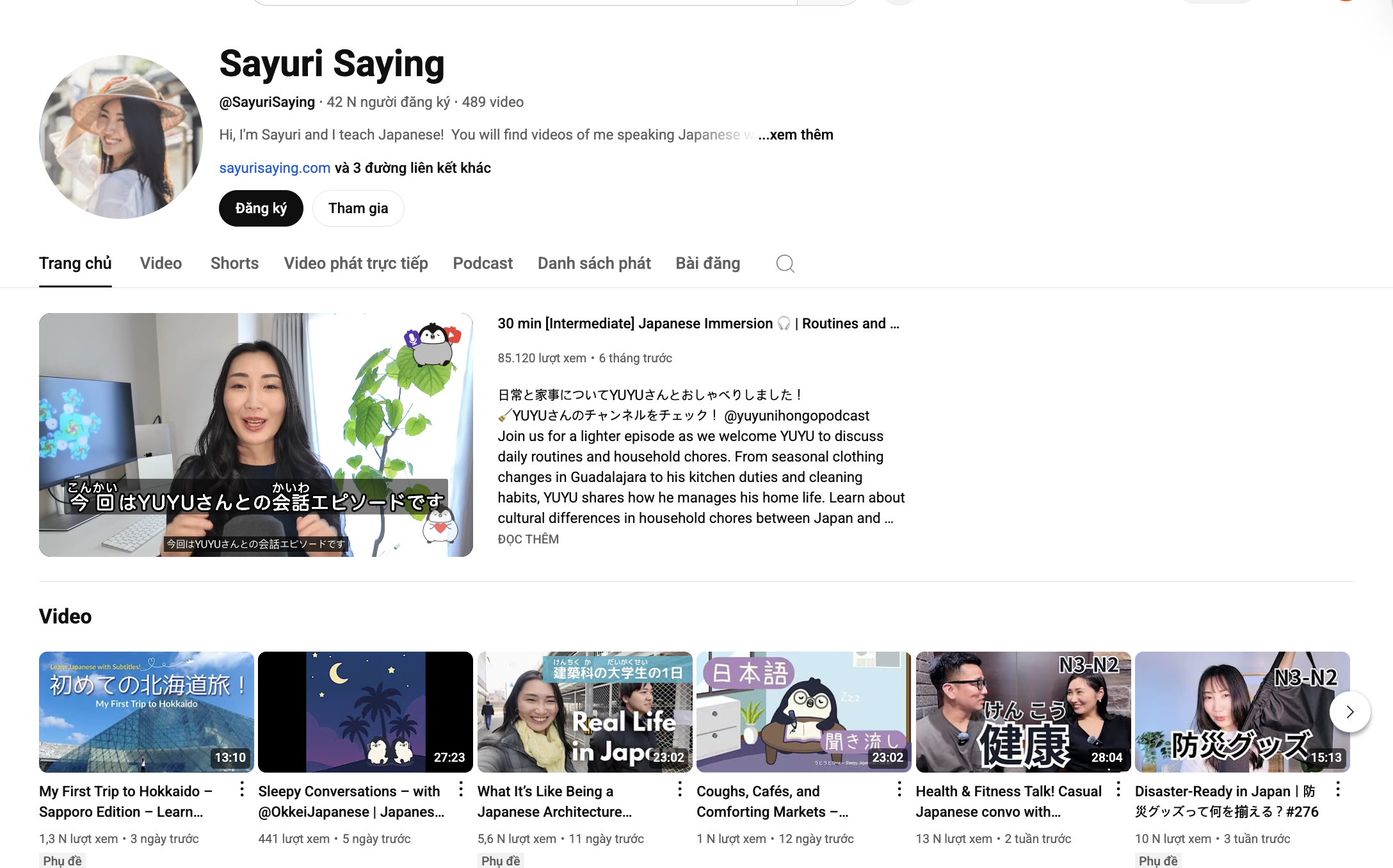
Task: Open more options for My First Trip to Hokkaido
Action: (242, 789)
